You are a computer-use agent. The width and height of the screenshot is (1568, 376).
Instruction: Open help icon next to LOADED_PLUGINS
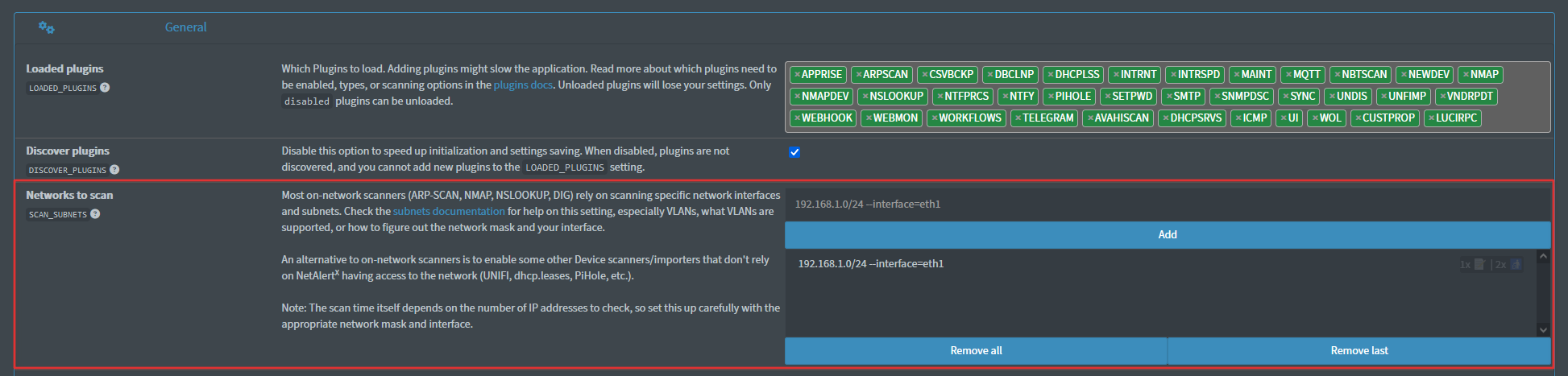coord(105,88)
